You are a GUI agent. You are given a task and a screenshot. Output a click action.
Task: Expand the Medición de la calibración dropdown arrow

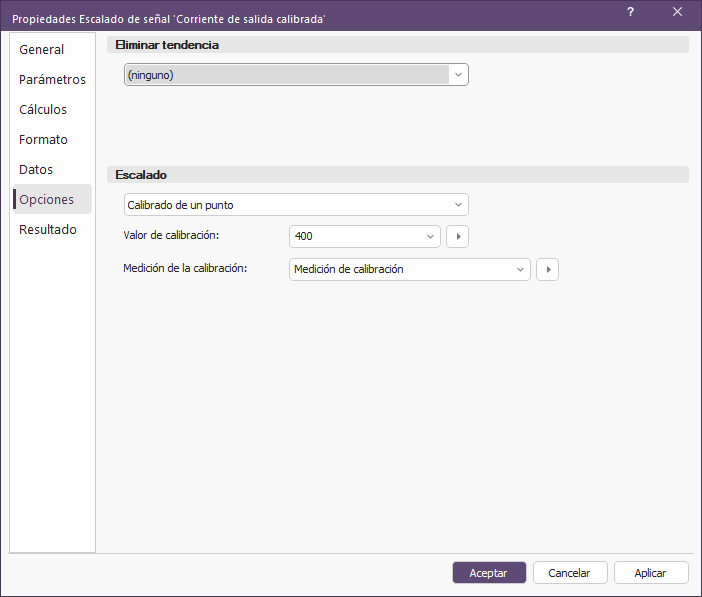(520, 269)
